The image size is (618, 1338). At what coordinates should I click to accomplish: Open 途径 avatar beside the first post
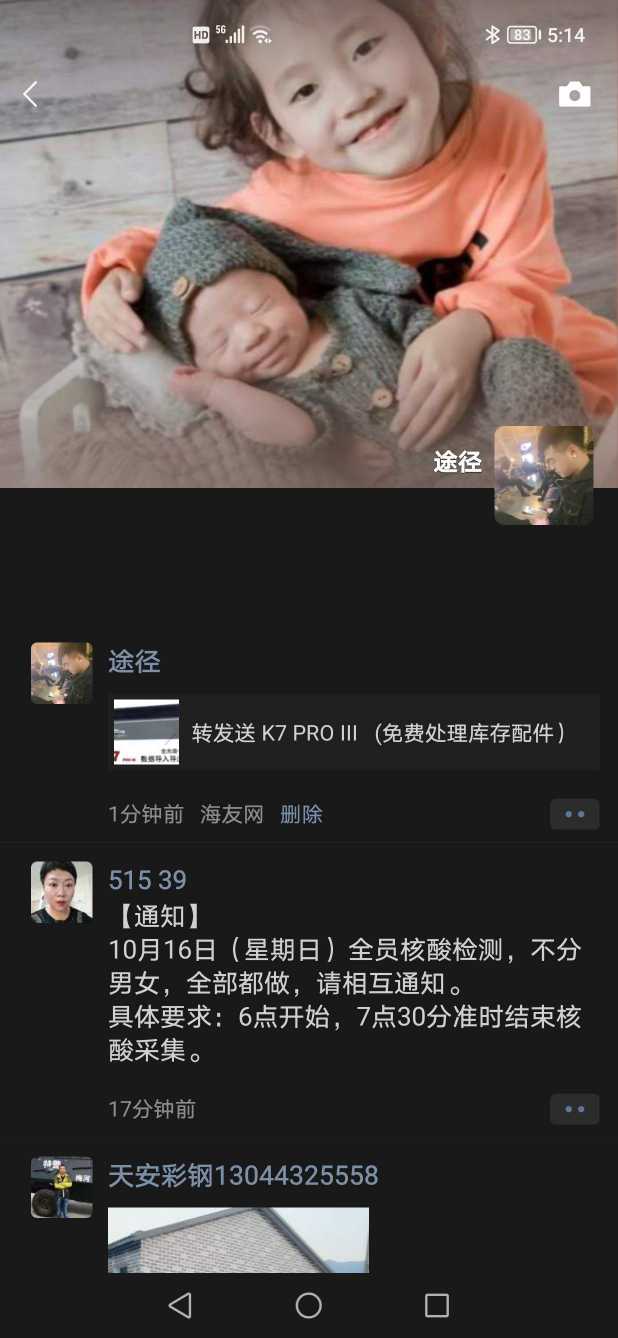click(x=62, y=673)
